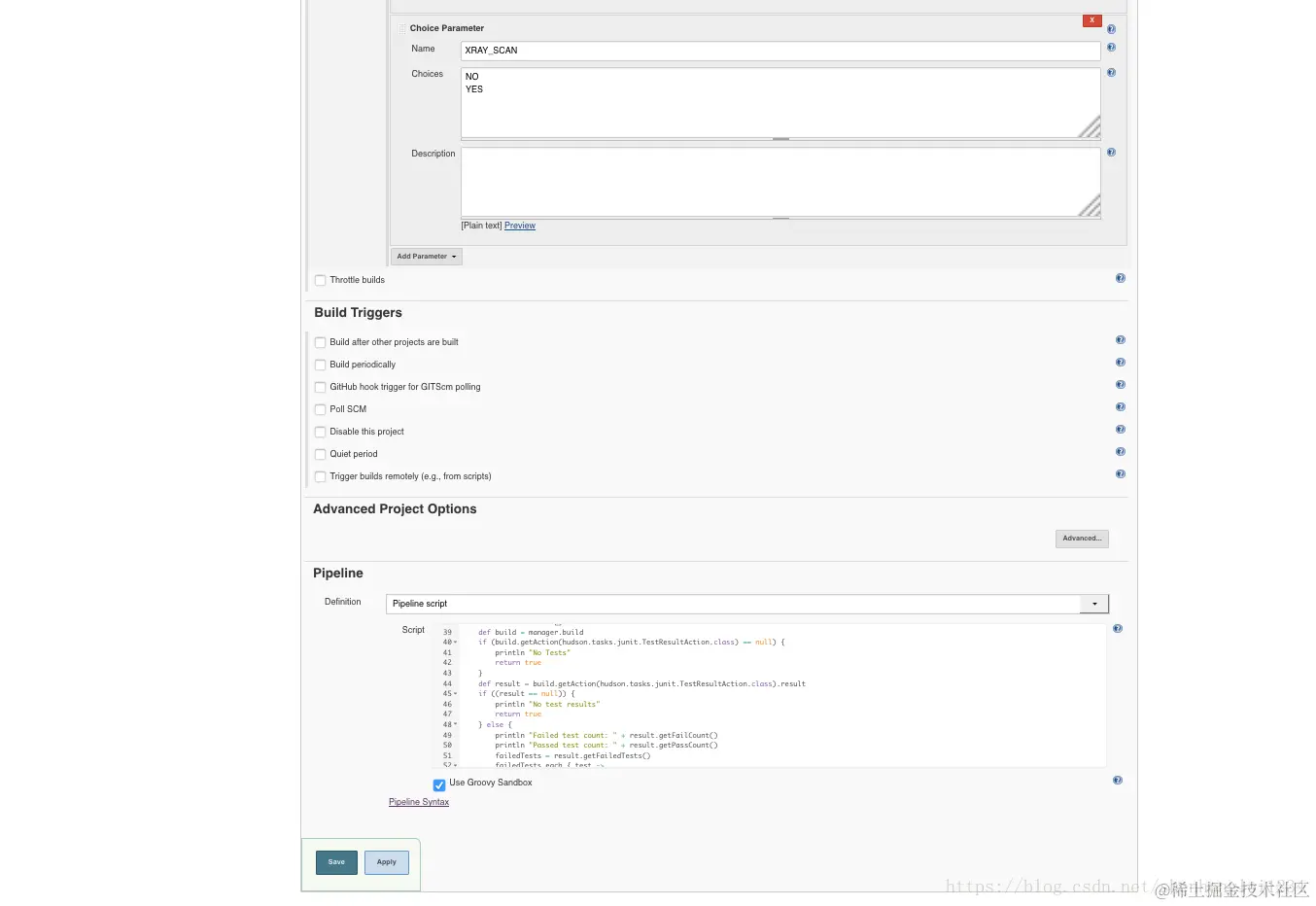
Task: Collapse code fold at line 40
Action: click(x=455, y=643)
